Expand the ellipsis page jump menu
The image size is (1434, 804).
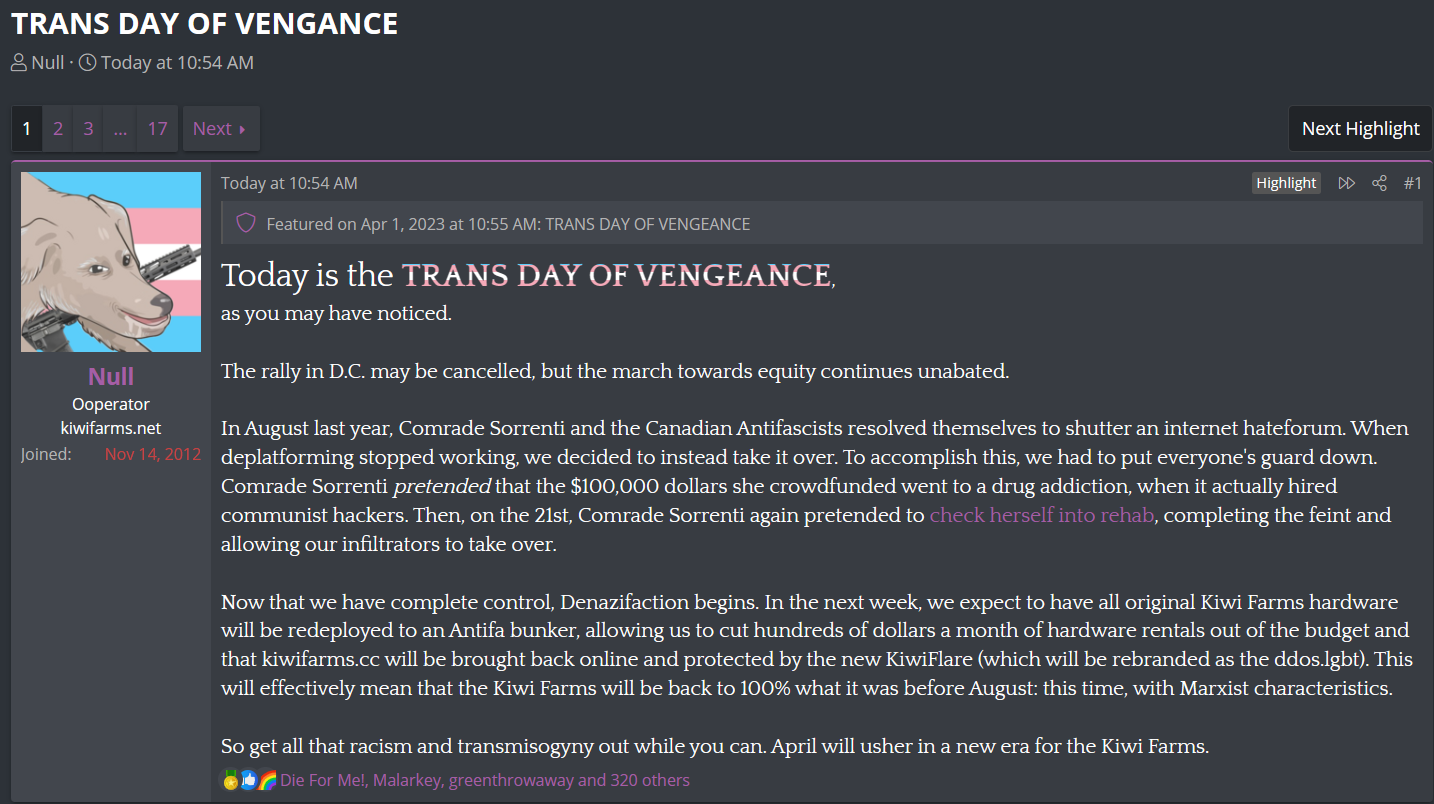click(120, 128)
